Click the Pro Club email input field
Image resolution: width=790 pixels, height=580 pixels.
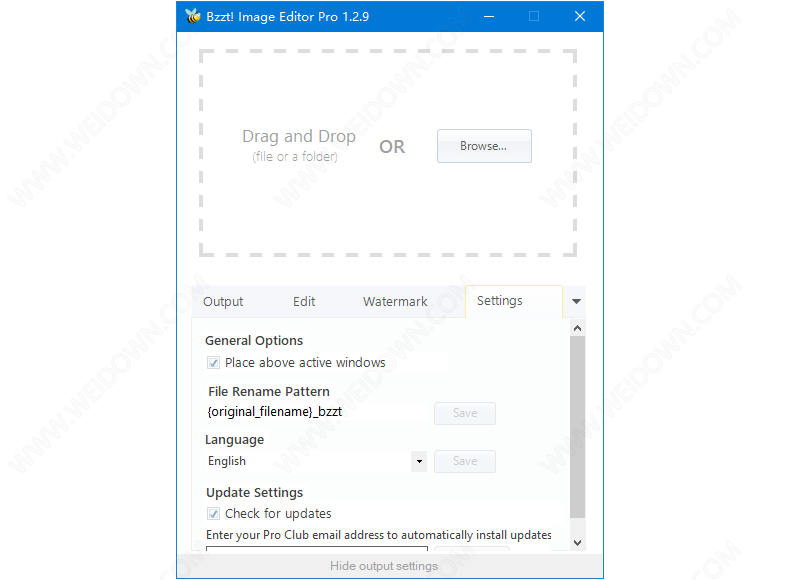coord(317,548)
